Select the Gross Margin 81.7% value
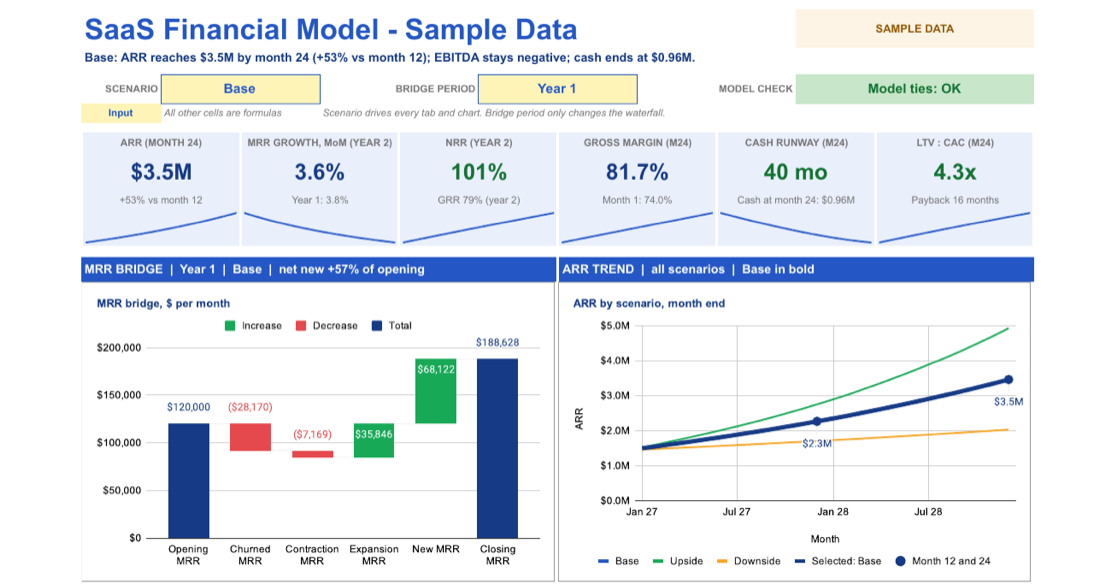 click(x=637, y=172)
